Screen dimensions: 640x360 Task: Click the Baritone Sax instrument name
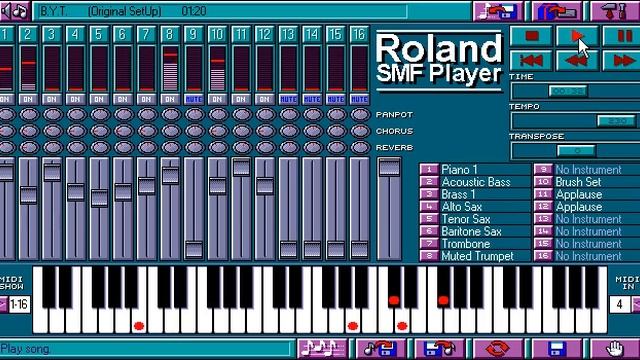471,231
